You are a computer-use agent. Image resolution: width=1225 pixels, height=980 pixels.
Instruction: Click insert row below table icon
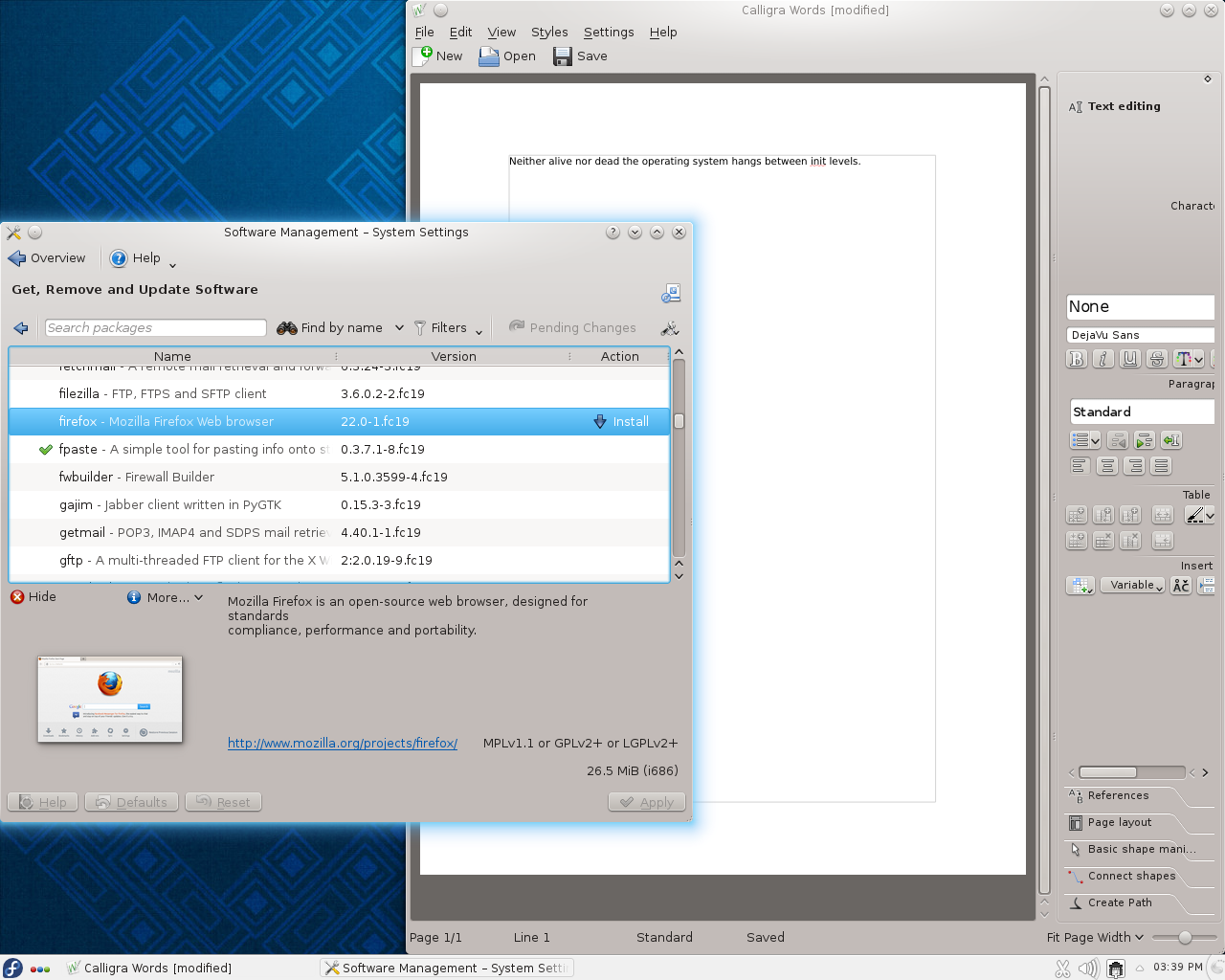point(1077,541)
